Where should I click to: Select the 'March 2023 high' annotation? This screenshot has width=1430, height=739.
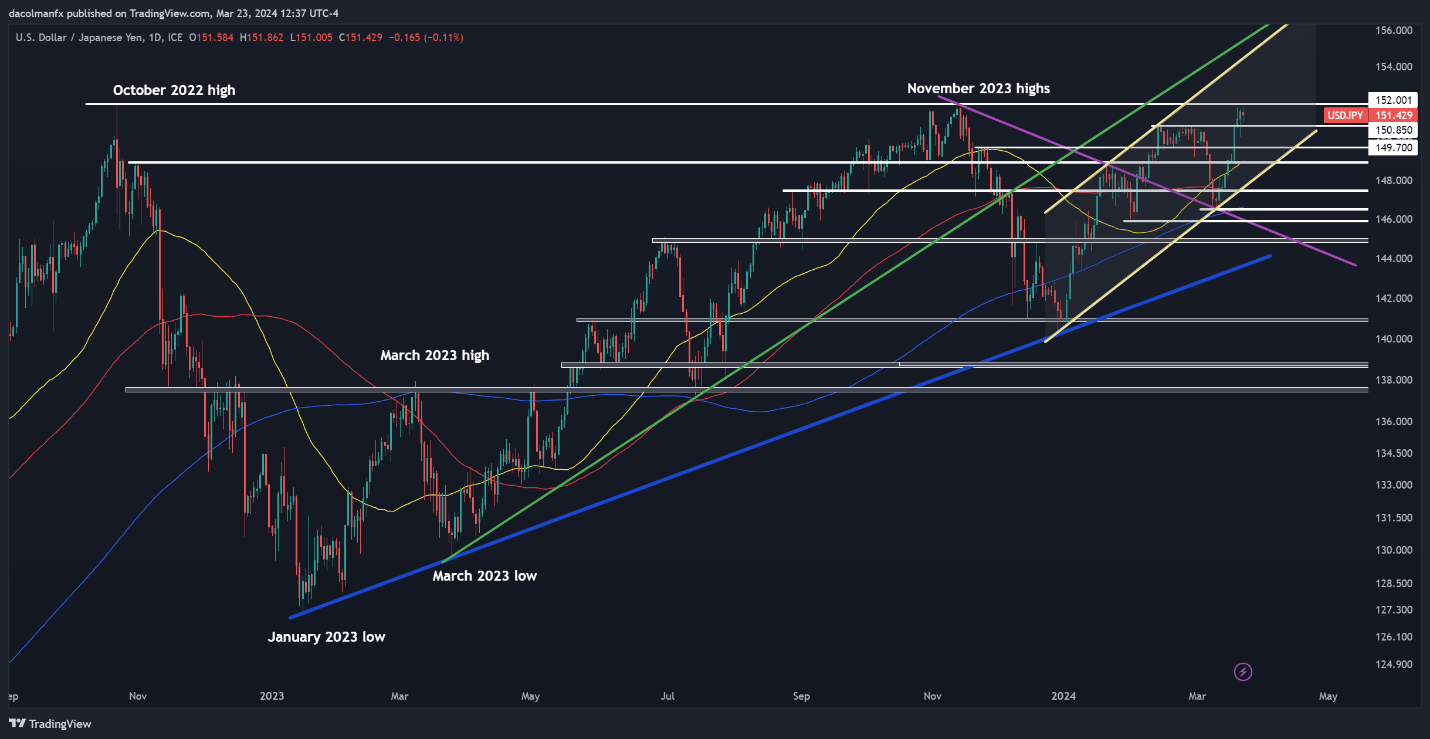(x=435, y=355)
